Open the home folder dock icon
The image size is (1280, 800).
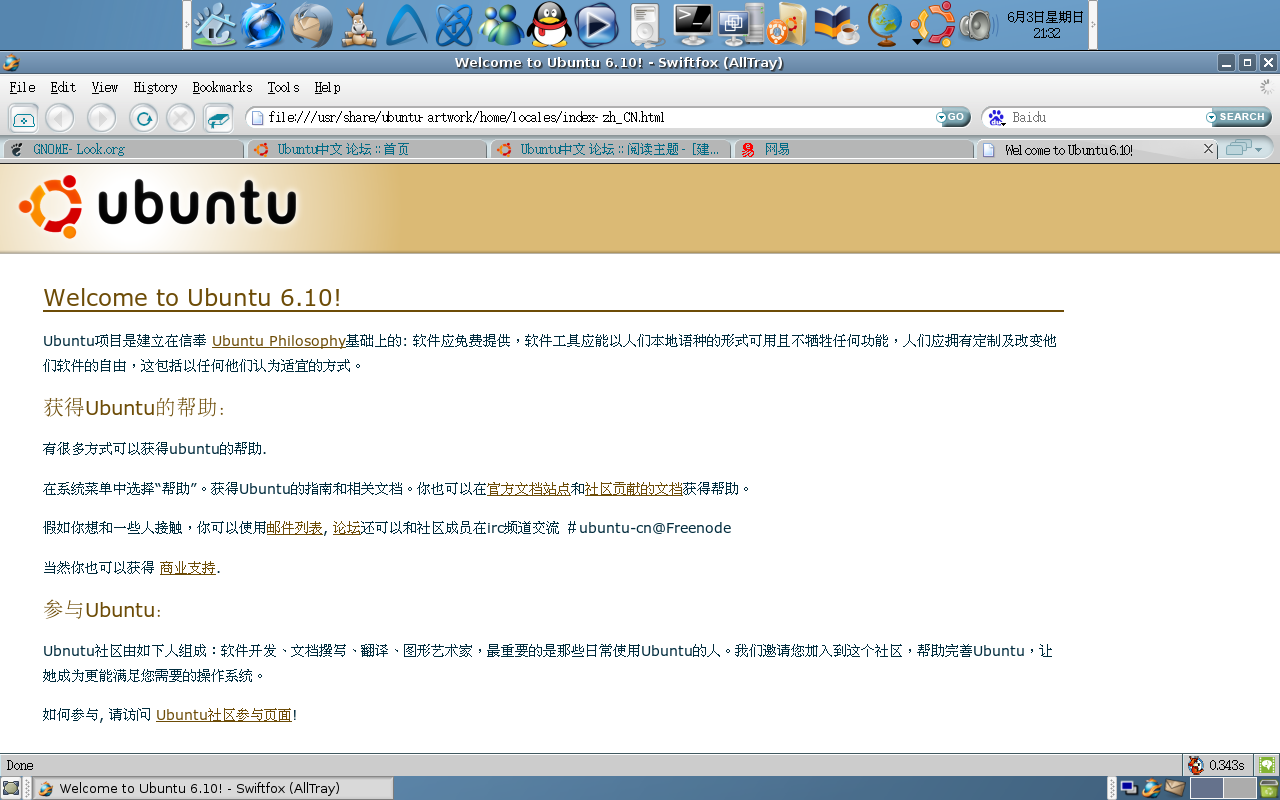click(x=215, y=25)
